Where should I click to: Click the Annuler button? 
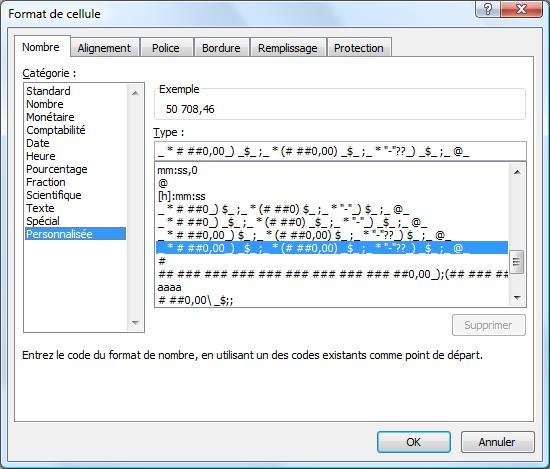tap(497, 442)
